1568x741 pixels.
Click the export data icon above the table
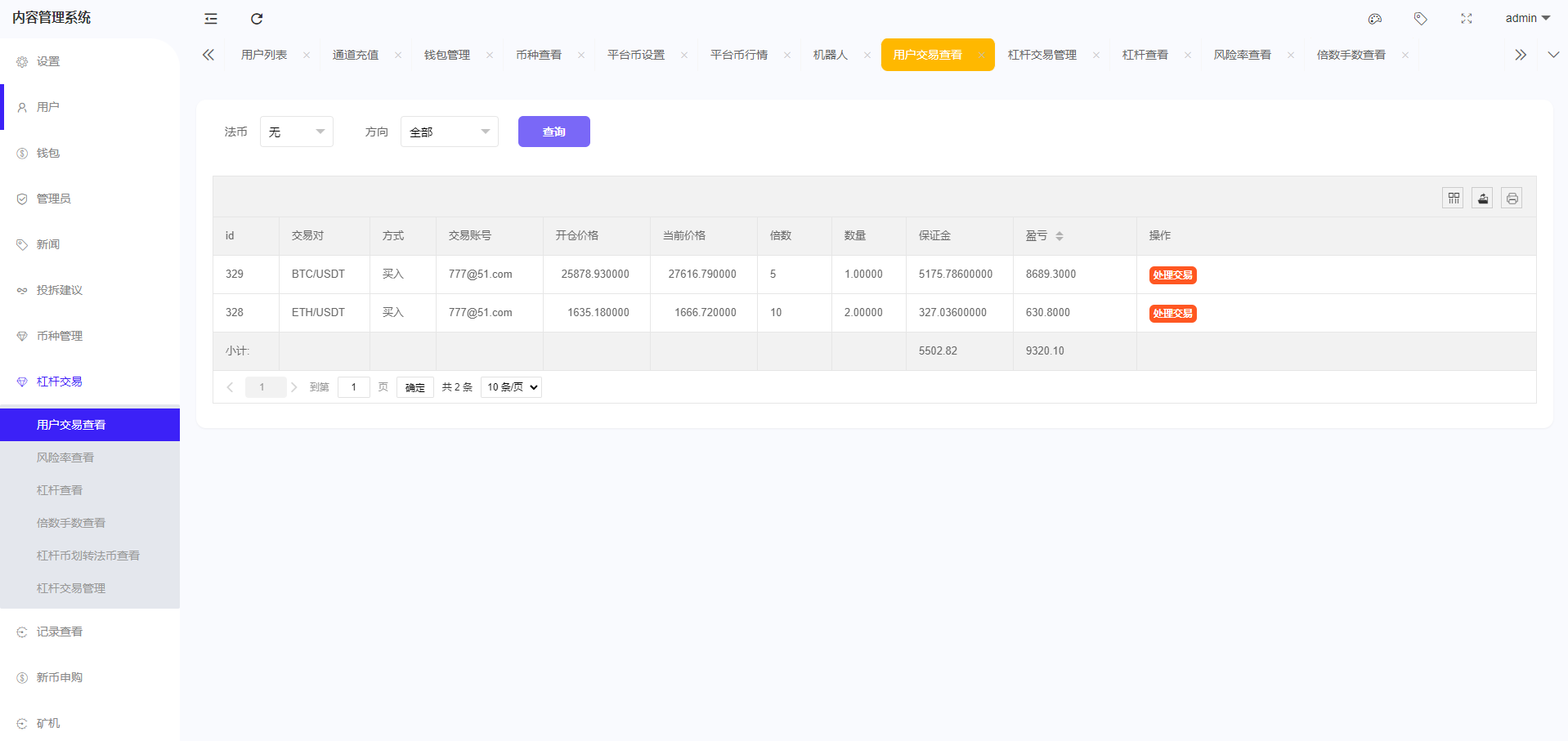pos(1482,198)
